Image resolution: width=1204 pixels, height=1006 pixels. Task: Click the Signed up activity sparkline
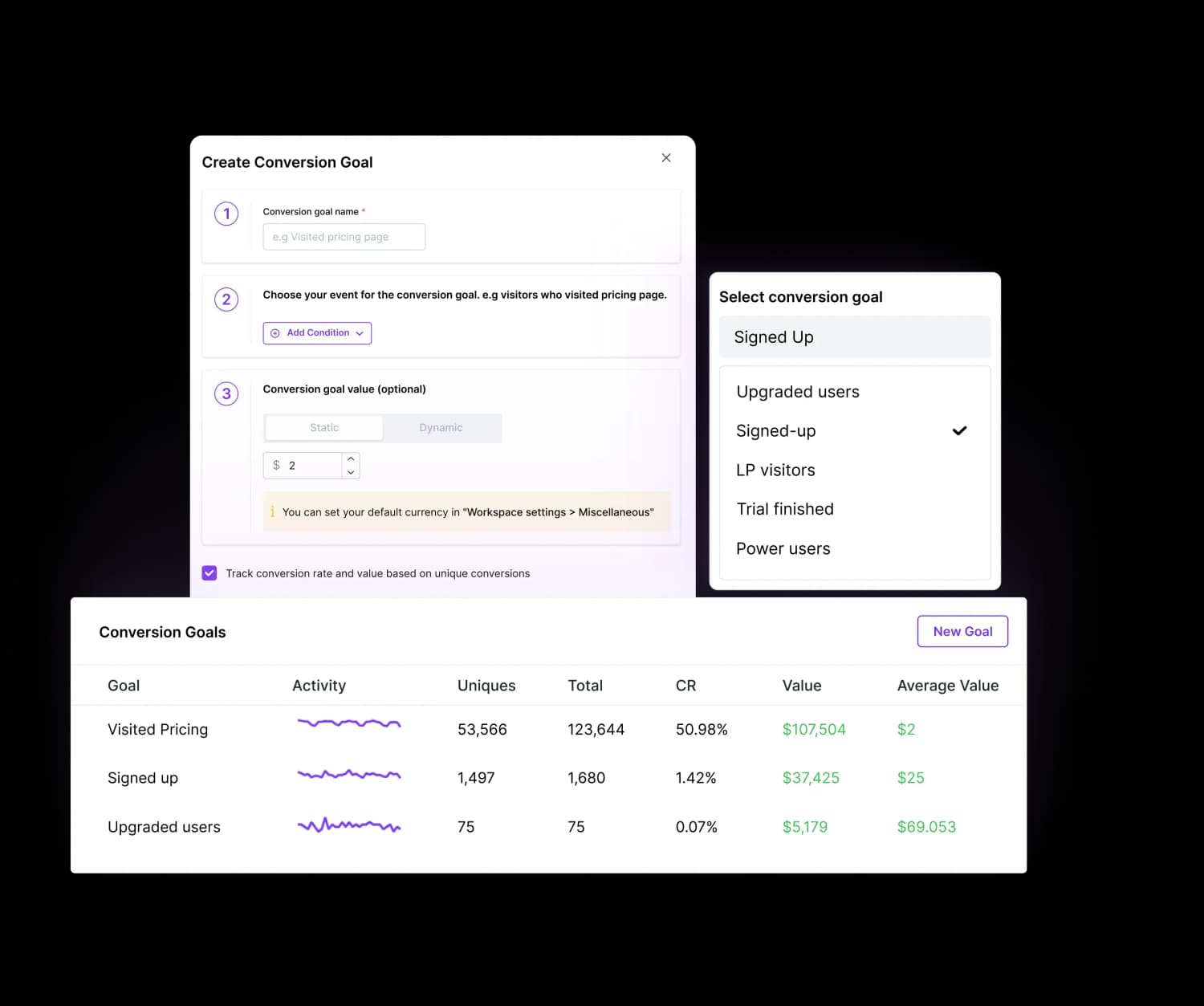tap(348, 776)
